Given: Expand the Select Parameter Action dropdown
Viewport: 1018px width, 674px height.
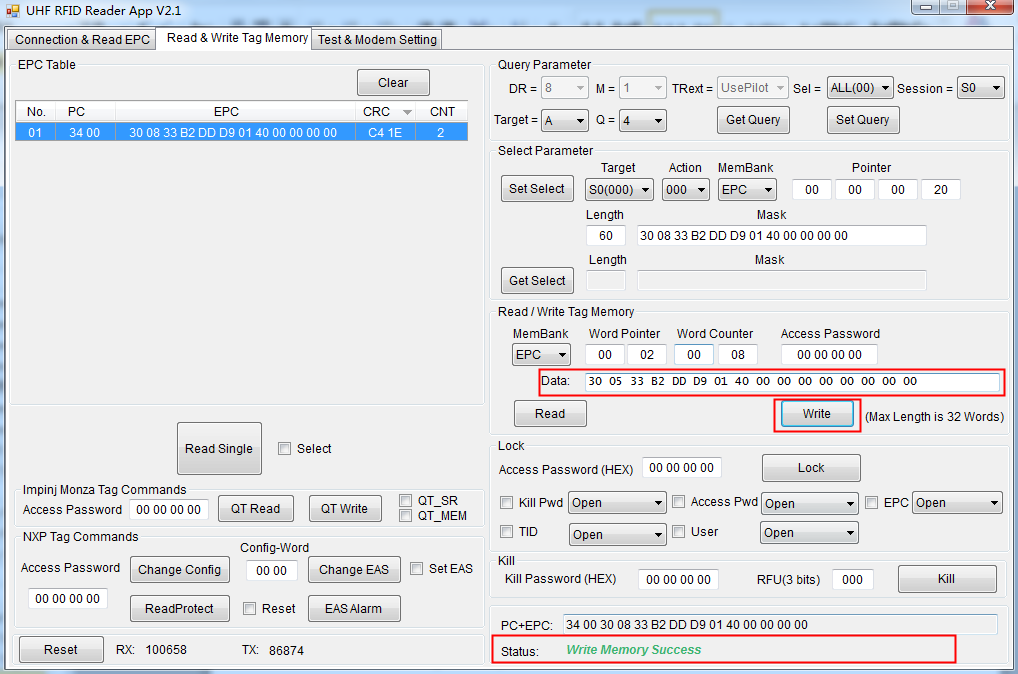Looking at the screenshot, I should (686, 189).
